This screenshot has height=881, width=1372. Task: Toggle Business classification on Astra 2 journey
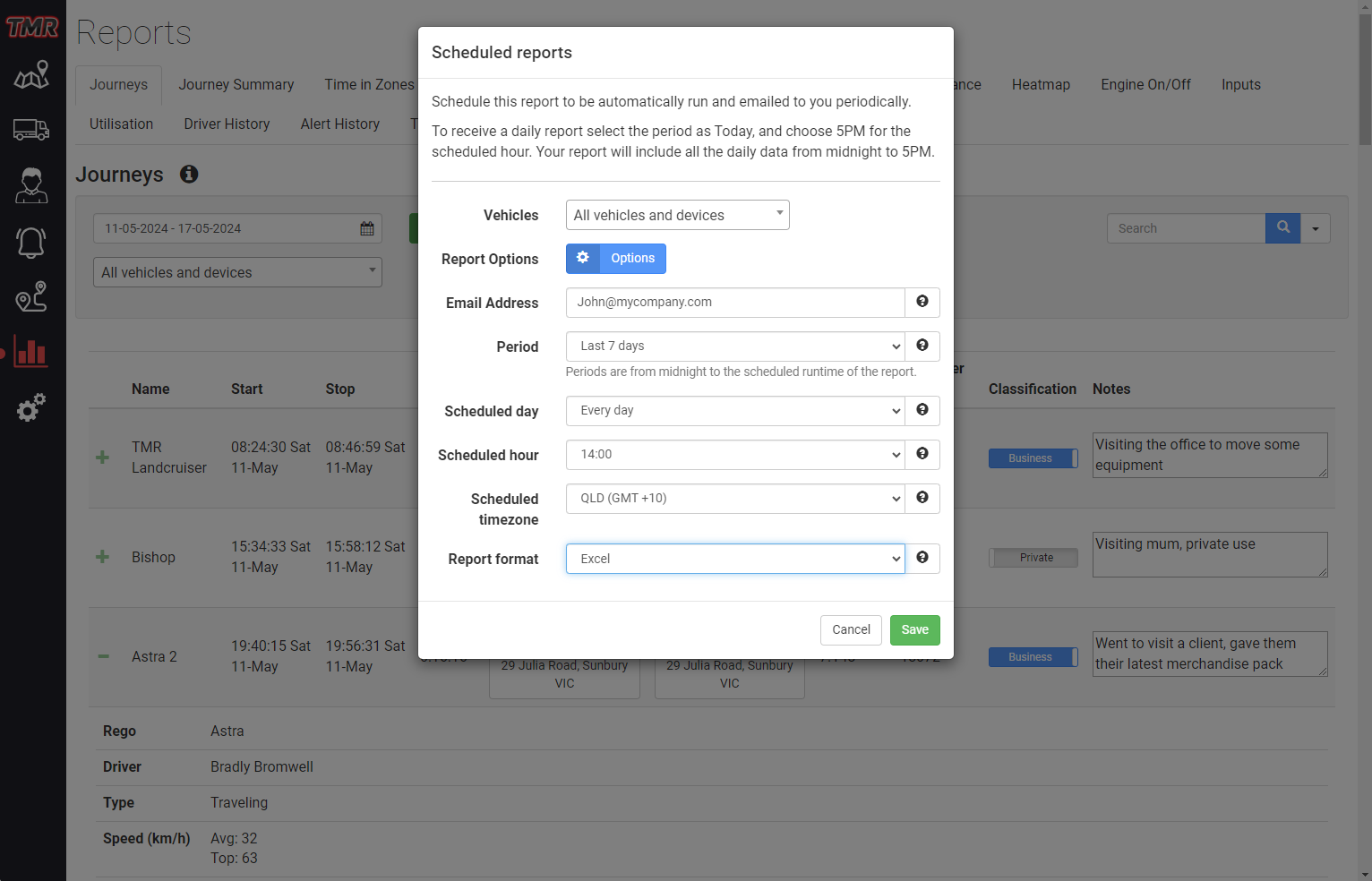point(1033,657)
